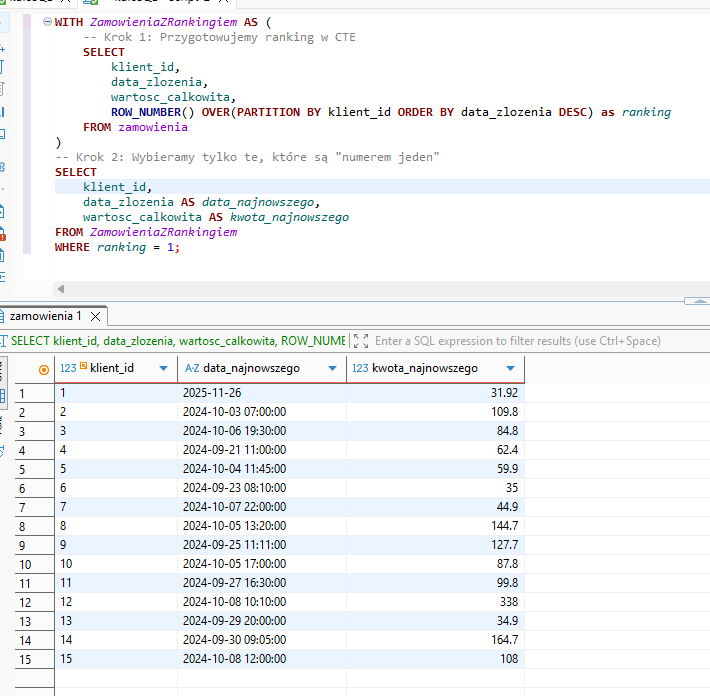This screenshot has height=696, width=710.
Task: Close the zamowienia 1 result tab
Action: pos(95,316)
